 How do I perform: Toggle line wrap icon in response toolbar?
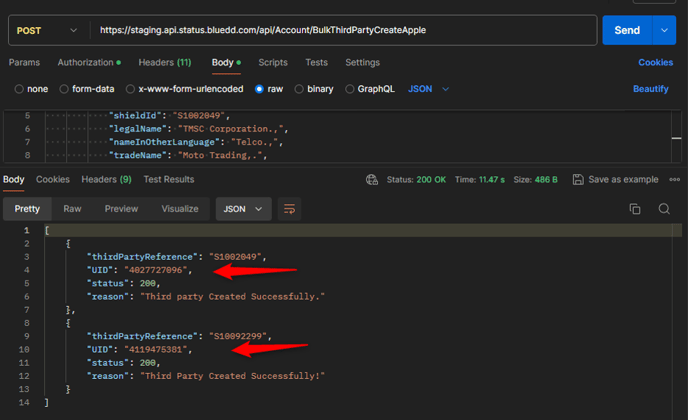[x=290, y=209]
